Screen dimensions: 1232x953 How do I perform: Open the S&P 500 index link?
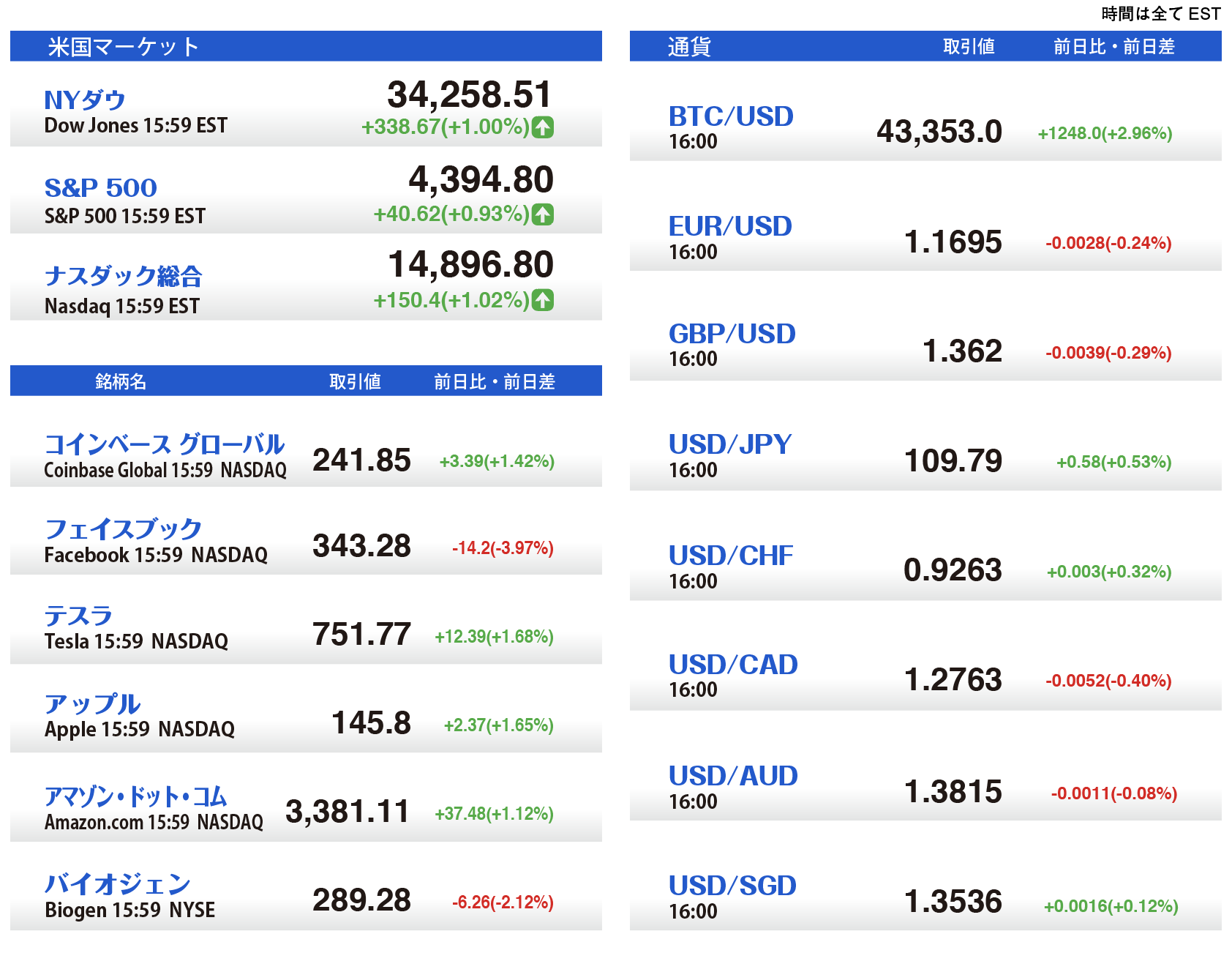coord(101,187)
